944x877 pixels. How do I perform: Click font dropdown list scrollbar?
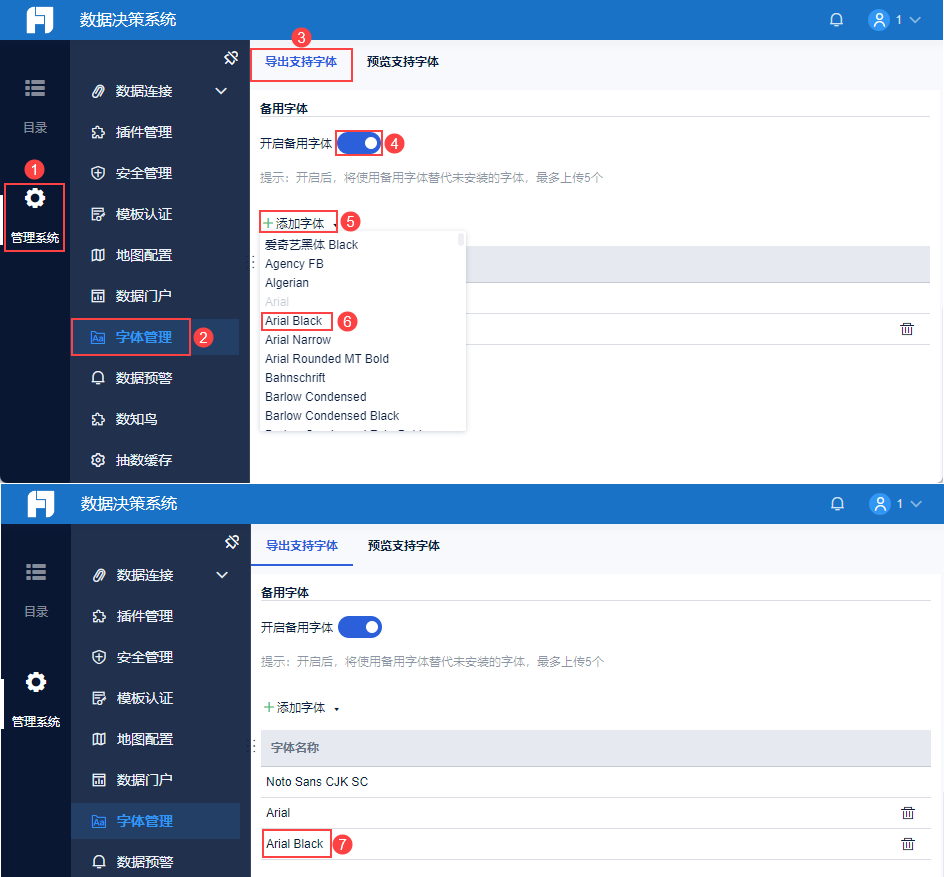tap(461, 240)
